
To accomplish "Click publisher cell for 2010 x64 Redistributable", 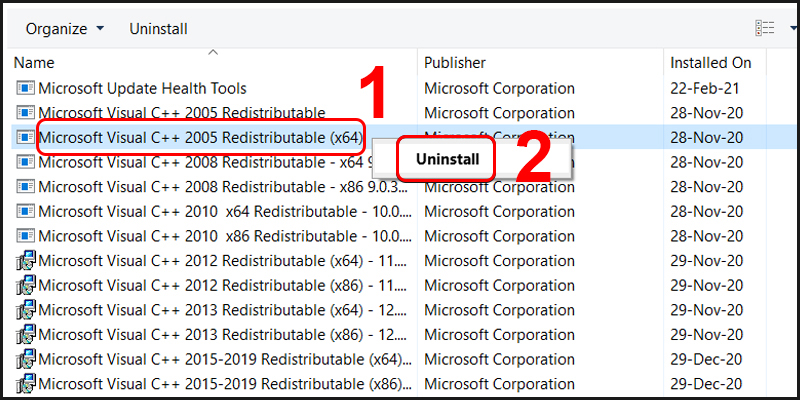I will [499, 212].
